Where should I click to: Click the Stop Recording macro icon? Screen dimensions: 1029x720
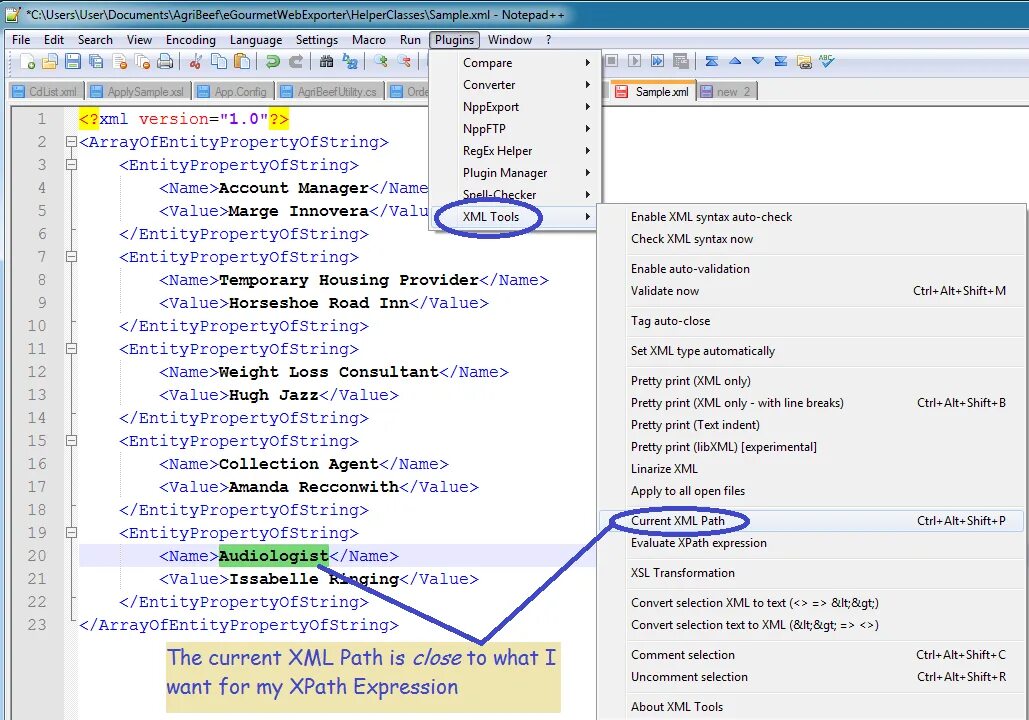[611, 61]
